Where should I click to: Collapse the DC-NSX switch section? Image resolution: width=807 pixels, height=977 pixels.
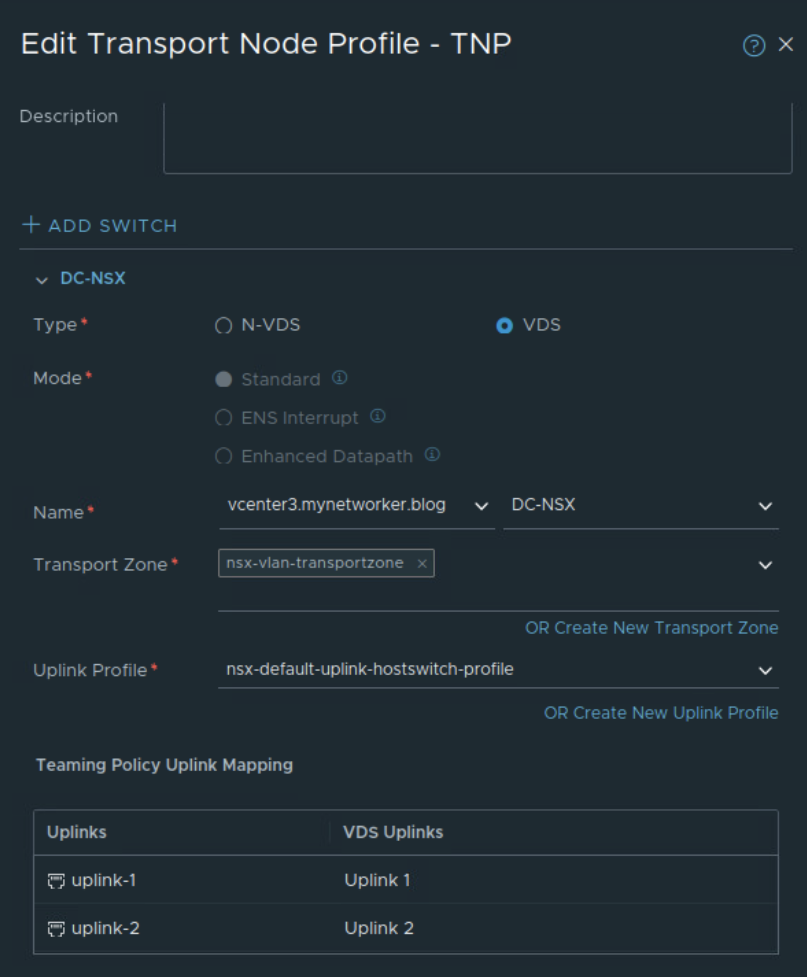41,280
